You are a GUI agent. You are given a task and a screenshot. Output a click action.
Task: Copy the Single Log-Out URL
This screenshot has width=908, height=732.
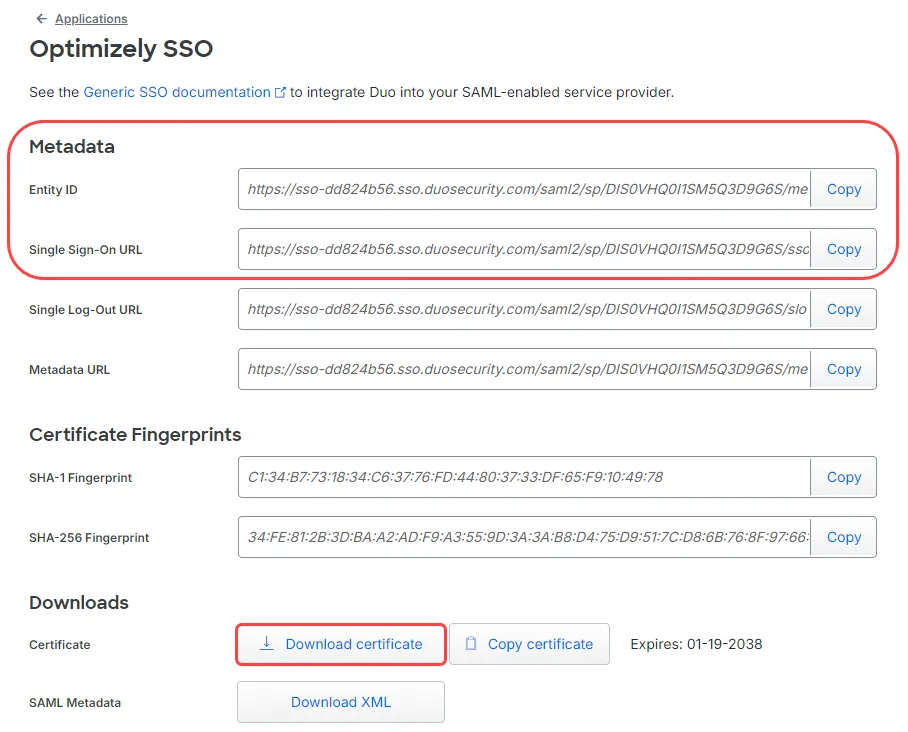843,309
